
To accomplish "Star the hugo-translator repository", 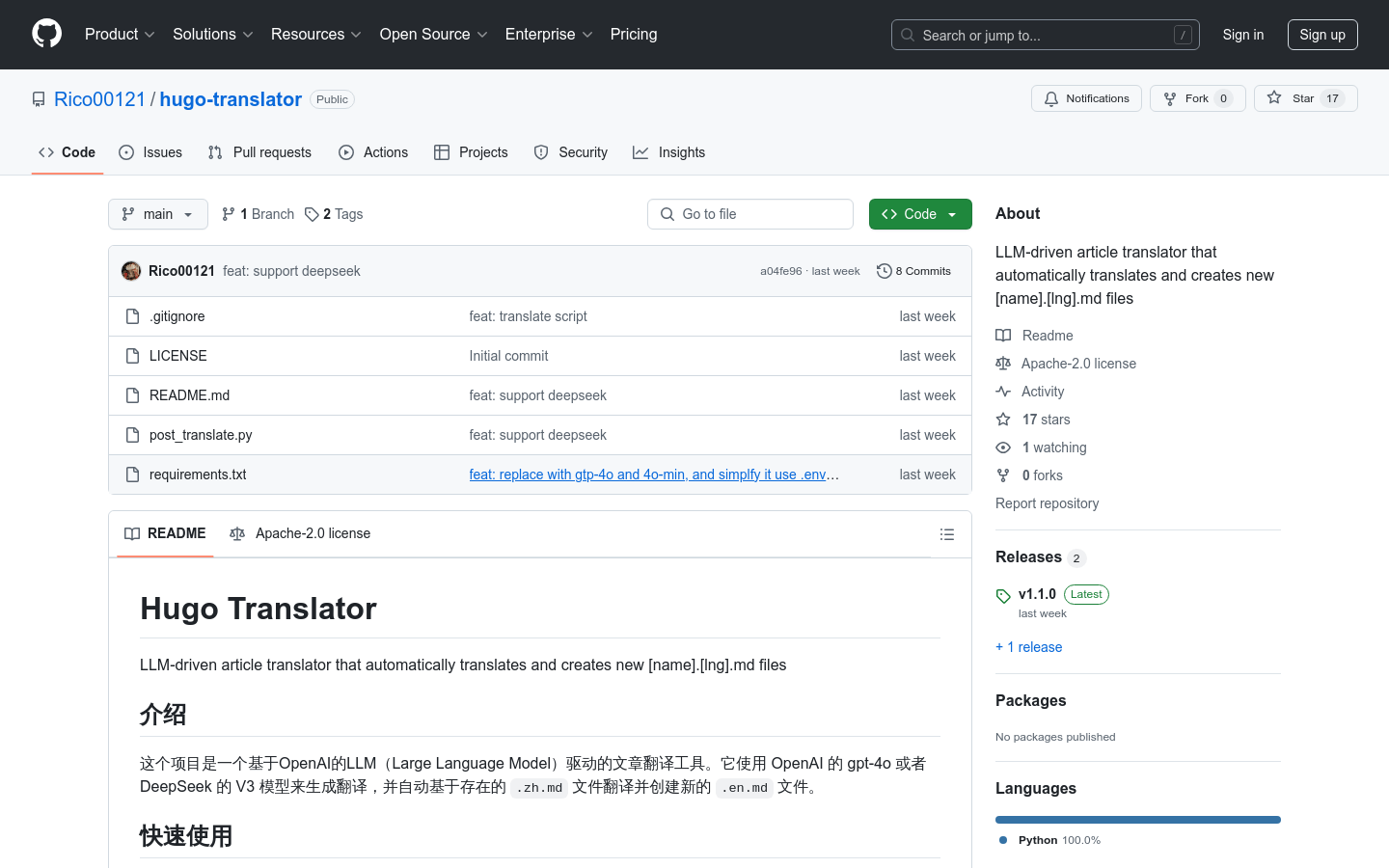I will pos(1304,98).
